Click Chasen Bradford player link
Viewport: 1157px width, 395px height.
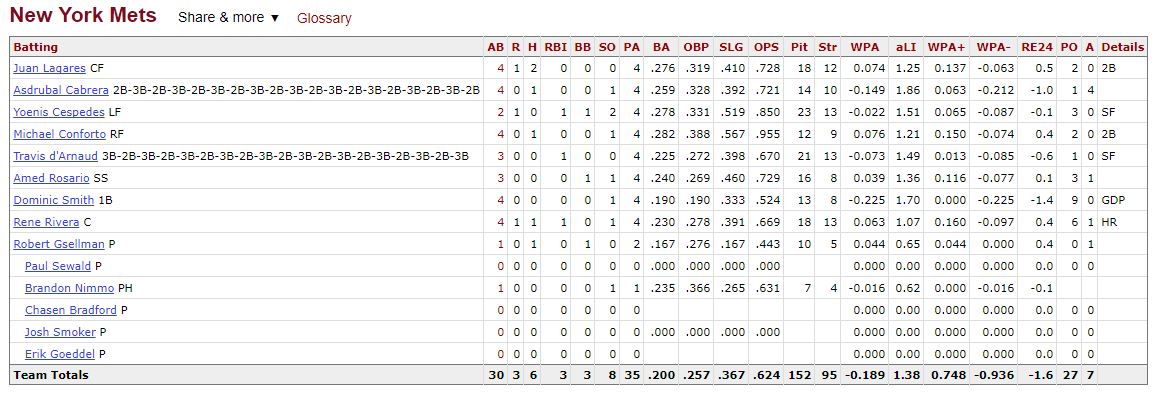(71, 310)
